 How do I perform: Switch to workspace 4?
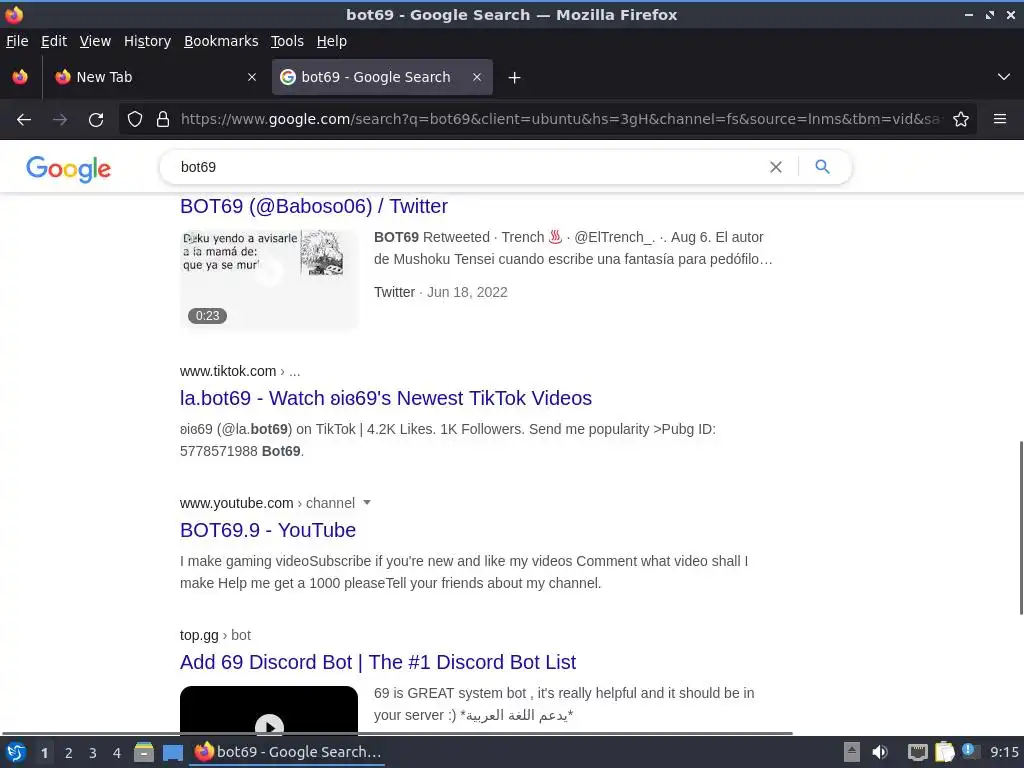click(117, 753)
